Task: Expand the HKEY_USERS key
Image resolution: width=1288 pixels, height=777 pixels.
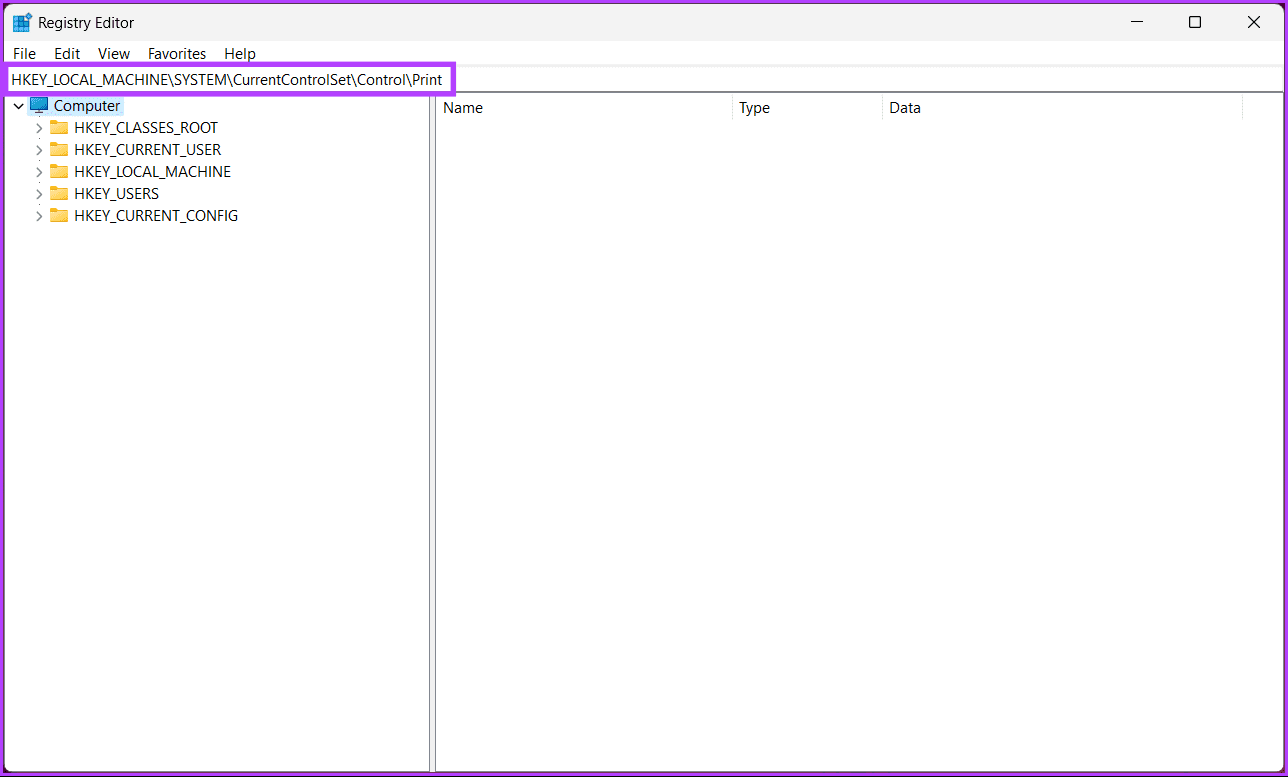Action: click(x=39, y=194)
